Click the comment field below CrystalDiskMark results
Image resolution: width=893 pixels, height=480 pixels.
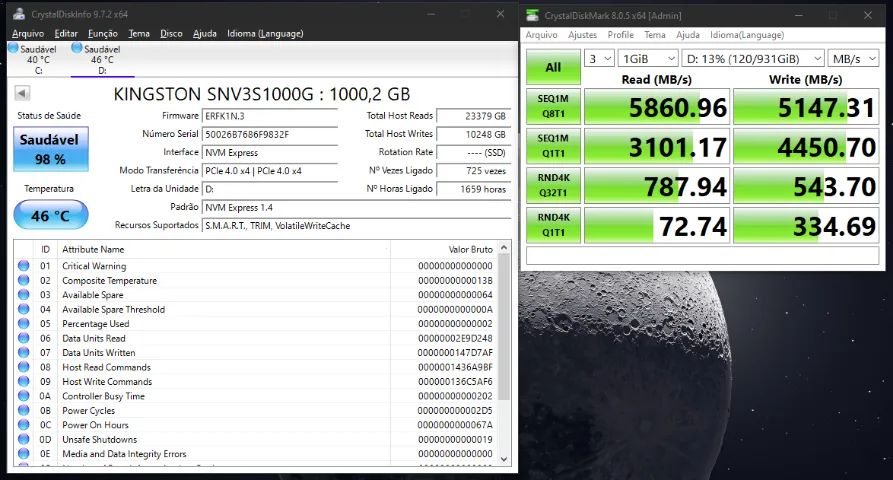coord(702,256)
